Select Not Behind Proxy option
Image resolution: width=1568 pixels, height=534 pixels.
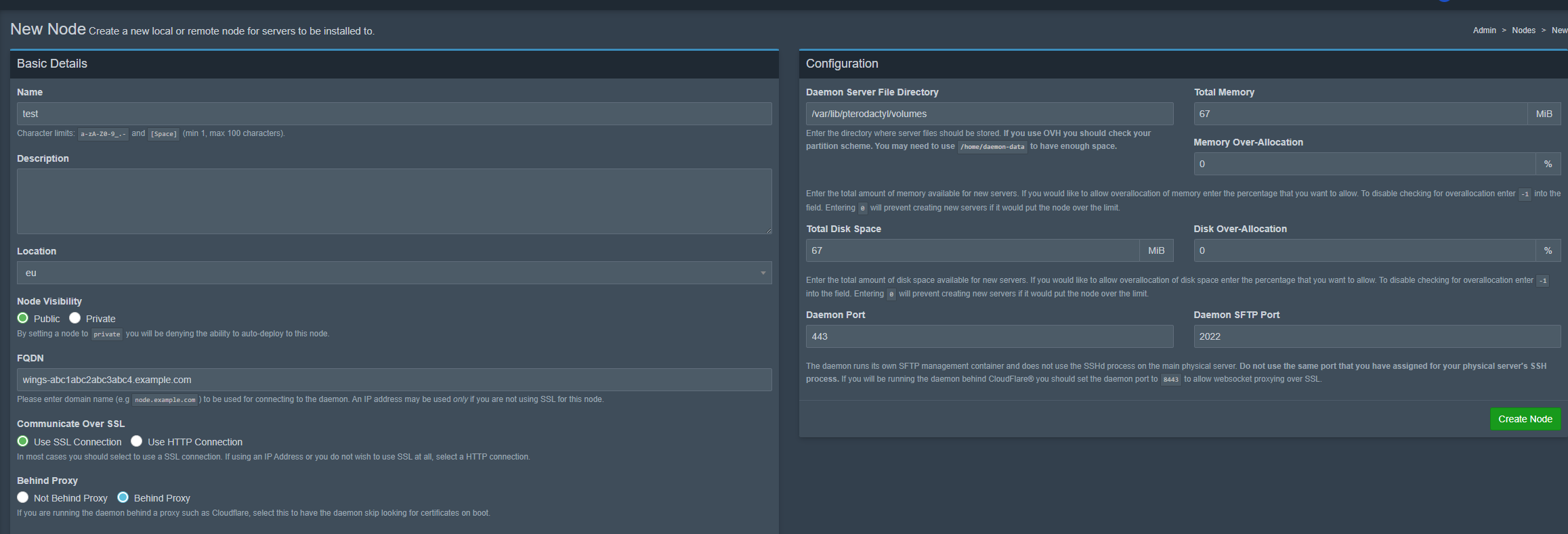[23, 497]
